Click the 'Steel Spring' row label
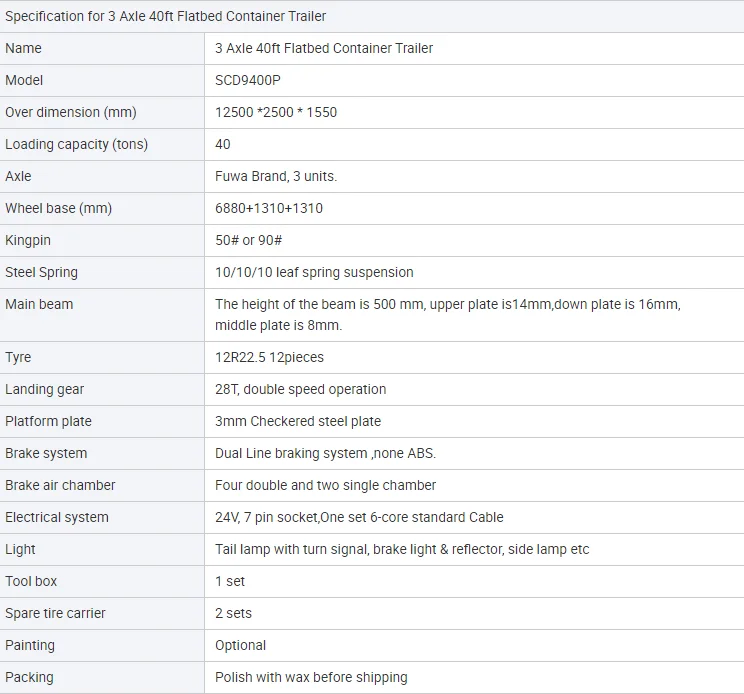744x694 pixels. coord(41,273)
